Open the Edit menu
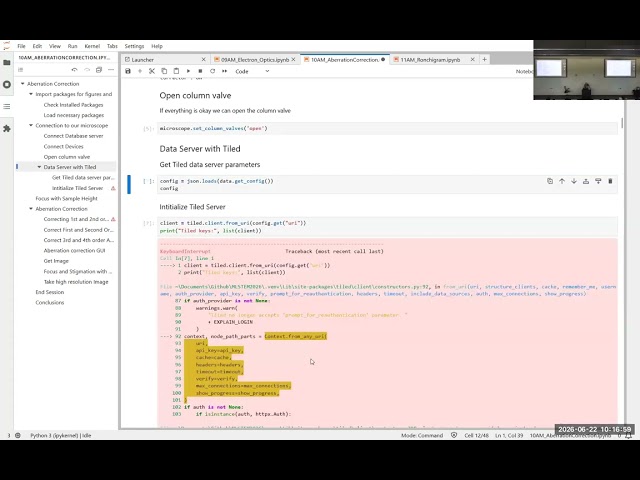This screenshot has width=640, height=480. (x=37, y=46)
